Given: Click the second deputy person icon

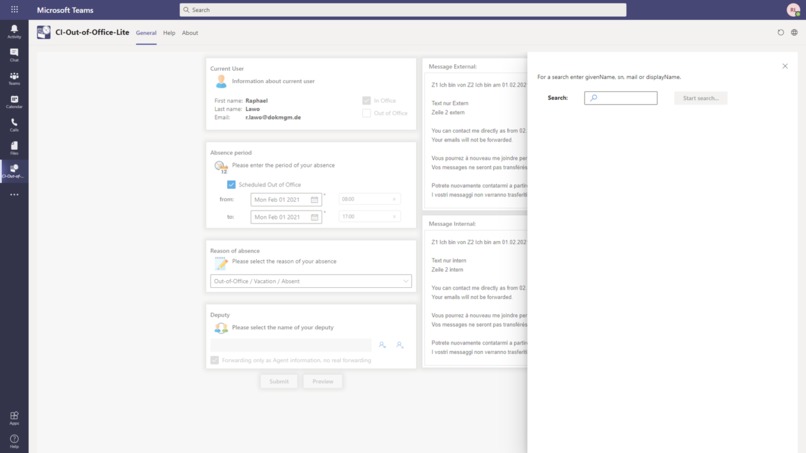Looking at the screenshot, I should click(x=400, y=345).
